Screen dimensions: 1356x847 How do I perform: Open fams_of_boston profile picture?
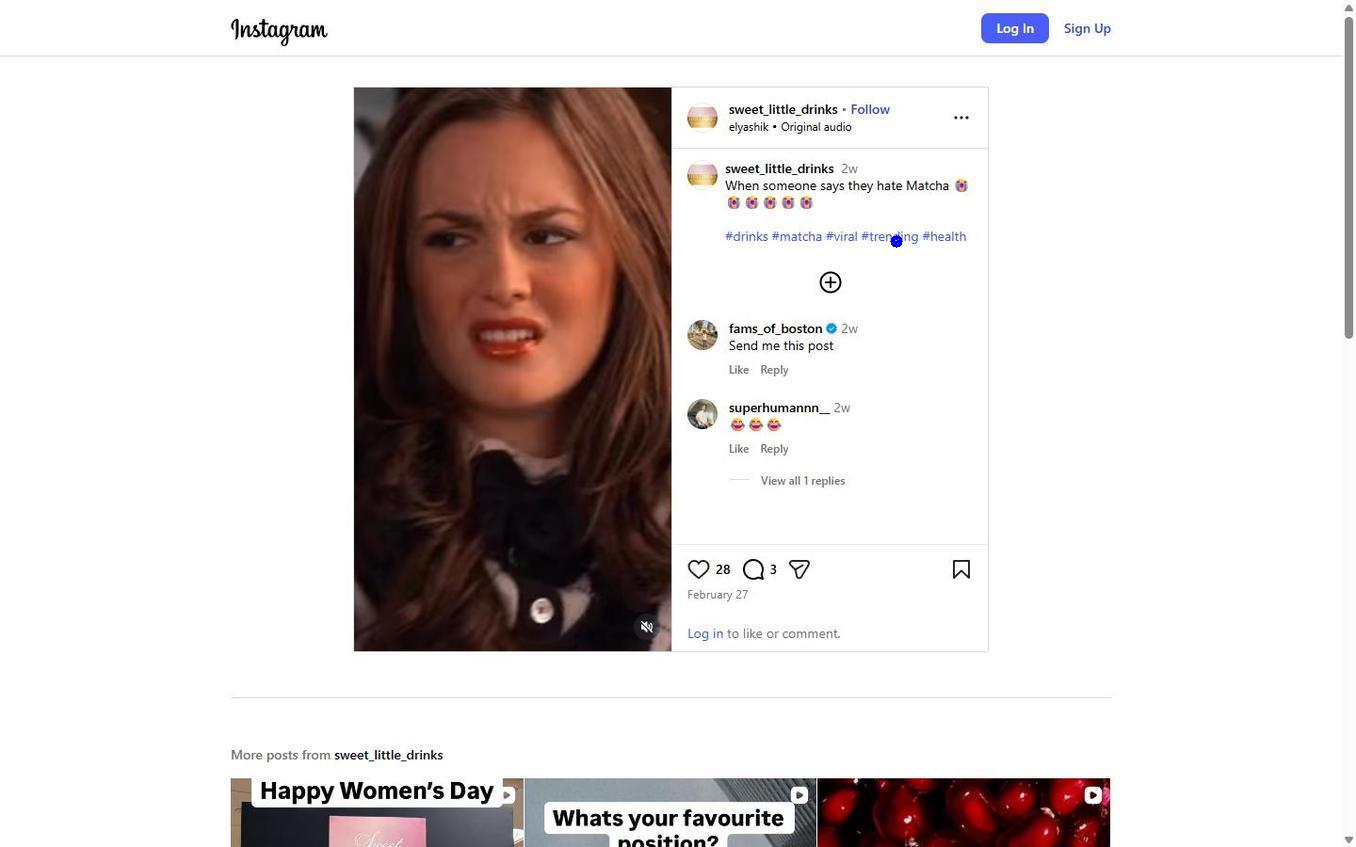pos(702,335)
